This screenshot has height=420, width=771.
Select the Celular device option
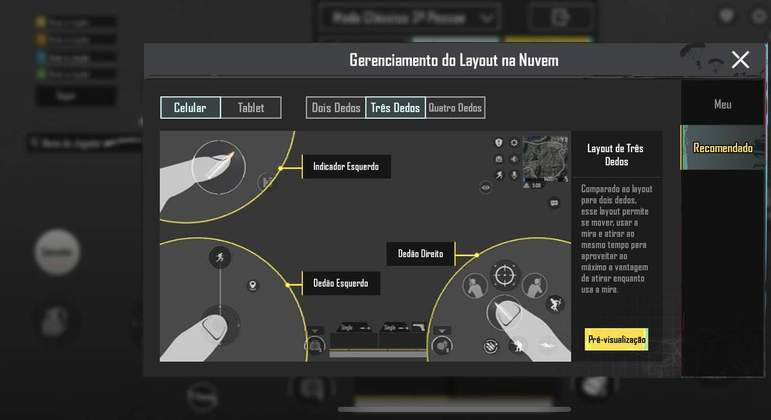190,108
